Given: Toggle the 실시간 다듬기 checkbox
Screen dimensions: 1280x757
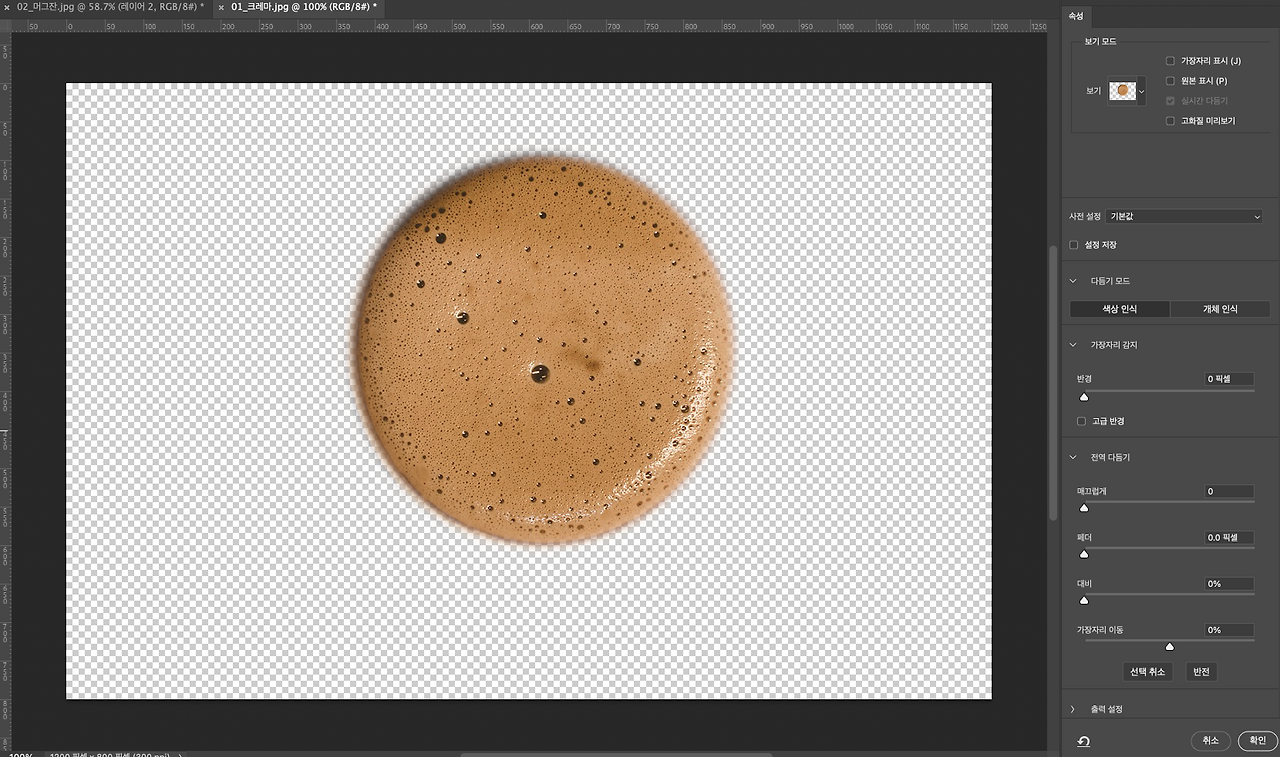Looking at the screenshot, I should point(1171,101).
